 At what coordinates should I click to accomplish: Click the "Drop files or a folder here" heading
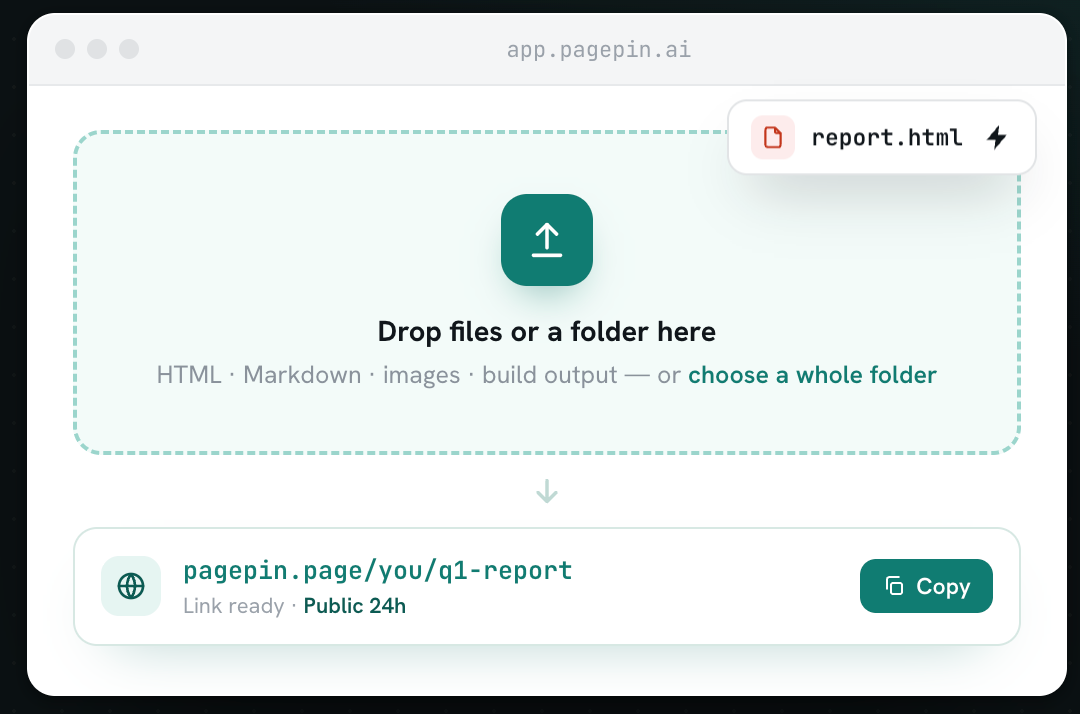(x=547, y=331)
